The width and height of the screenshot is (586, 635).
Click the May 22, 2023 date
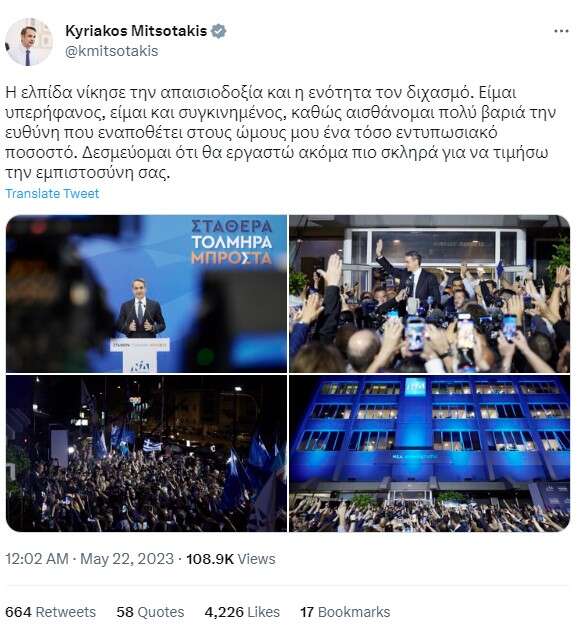[x=127, y=559]
